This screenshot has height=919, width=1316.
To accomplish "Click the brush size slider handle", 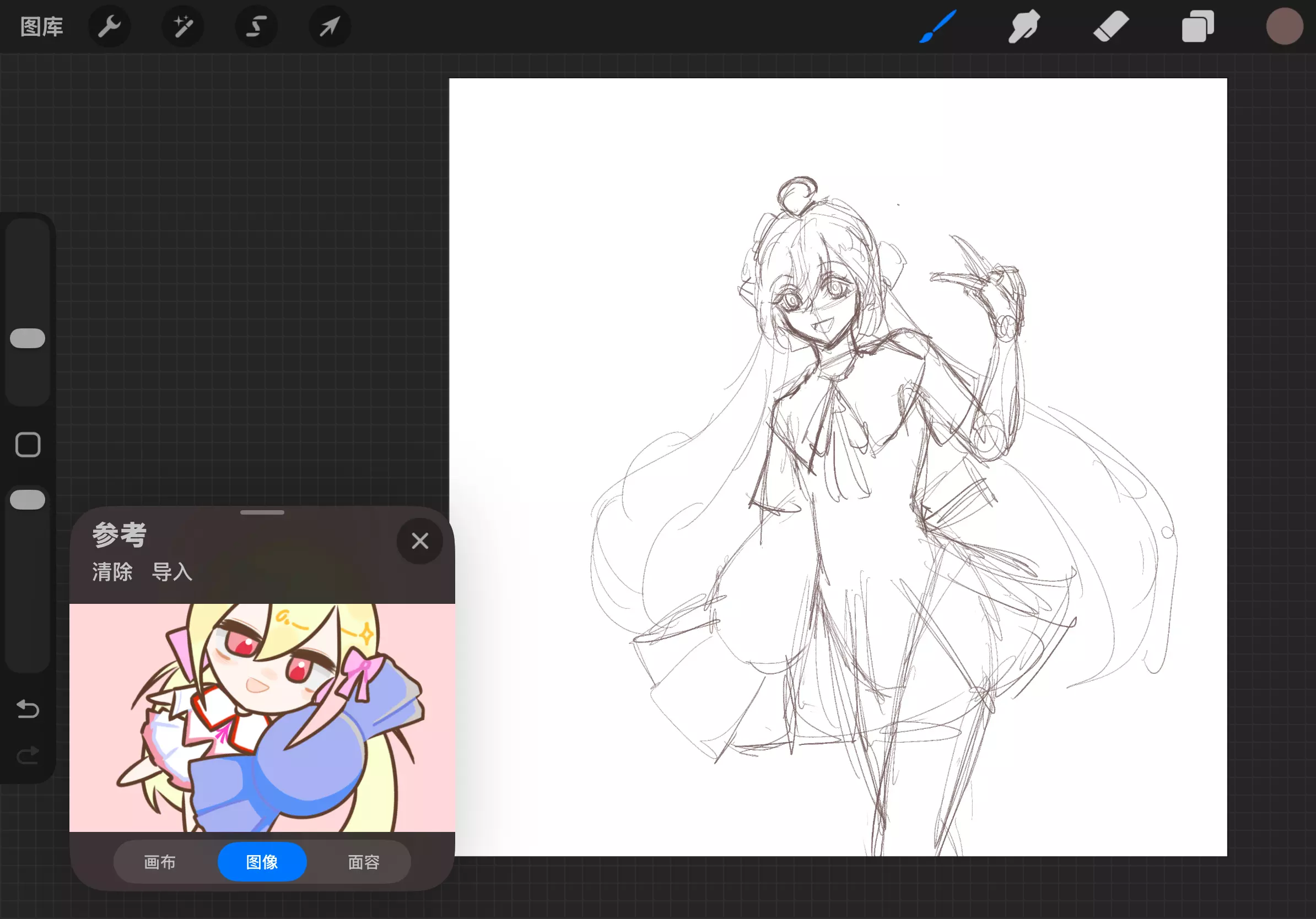I will click(28, 338).
